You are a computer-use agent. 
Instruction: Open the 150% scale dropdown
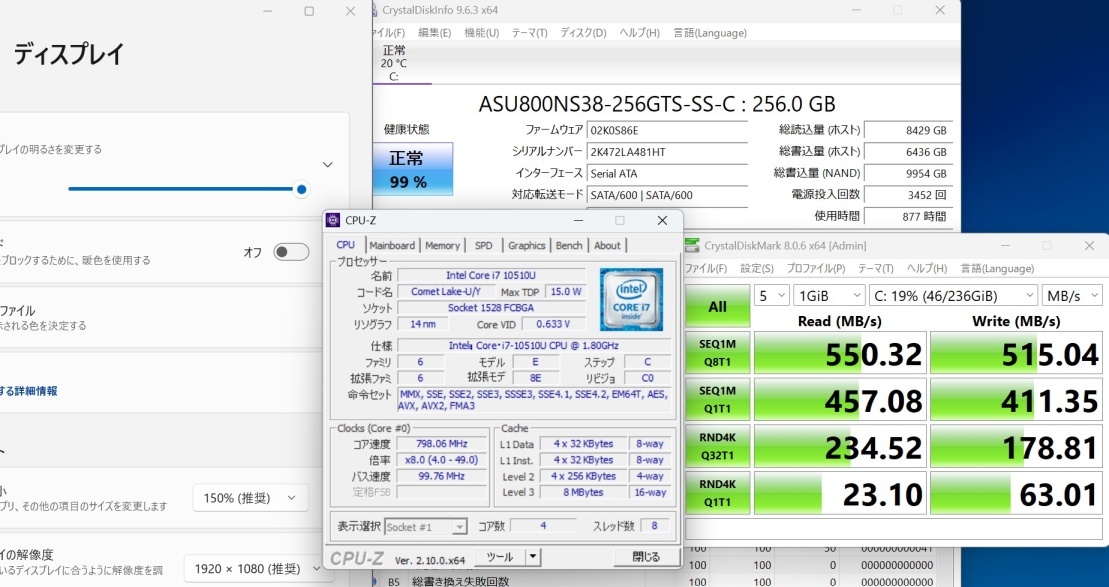[250, 498]
